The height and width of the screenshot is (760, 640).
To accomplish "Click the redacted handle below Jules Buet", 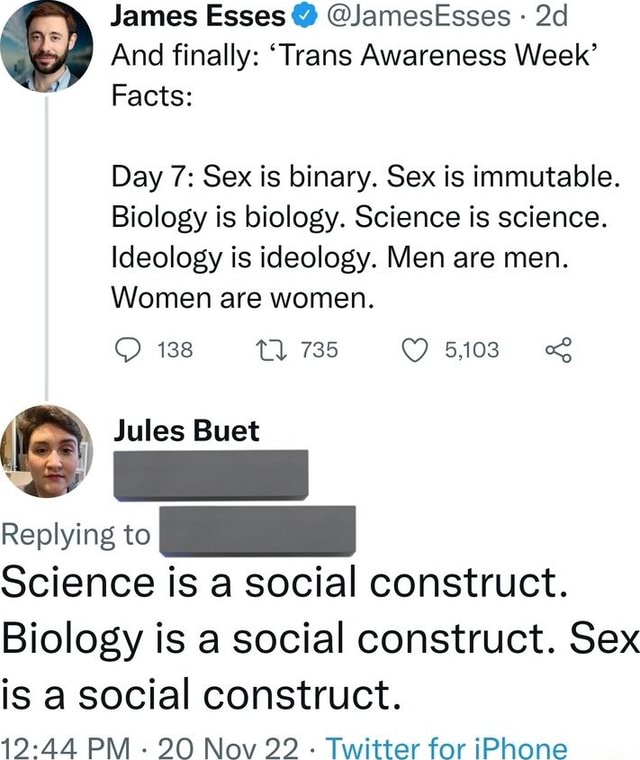I will [210, 474].
